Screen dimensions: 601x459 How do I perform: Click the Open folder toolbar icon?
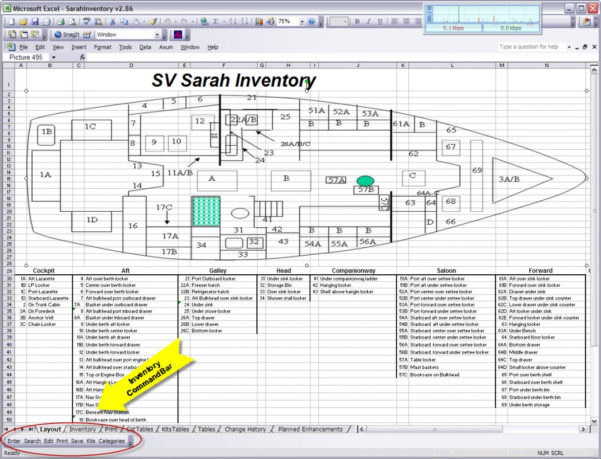23,20
